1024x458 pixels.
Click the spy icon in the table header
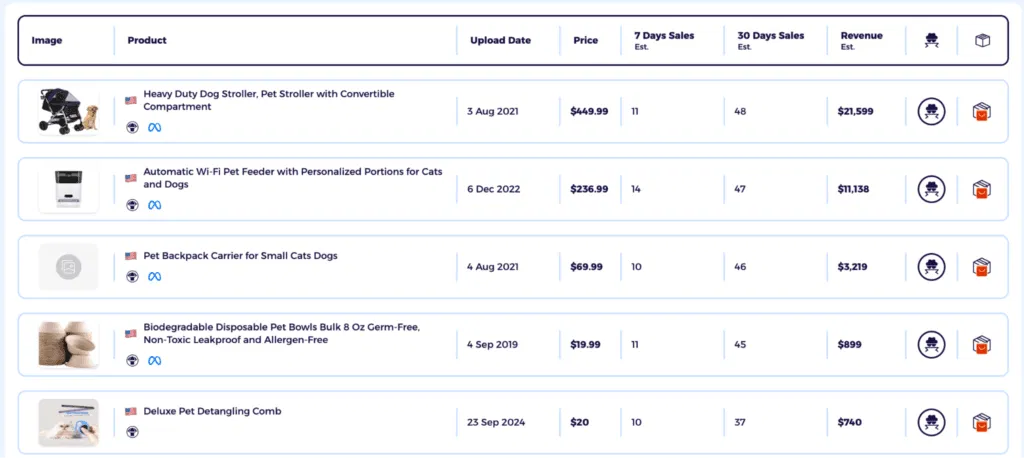[x=932, y=41]
